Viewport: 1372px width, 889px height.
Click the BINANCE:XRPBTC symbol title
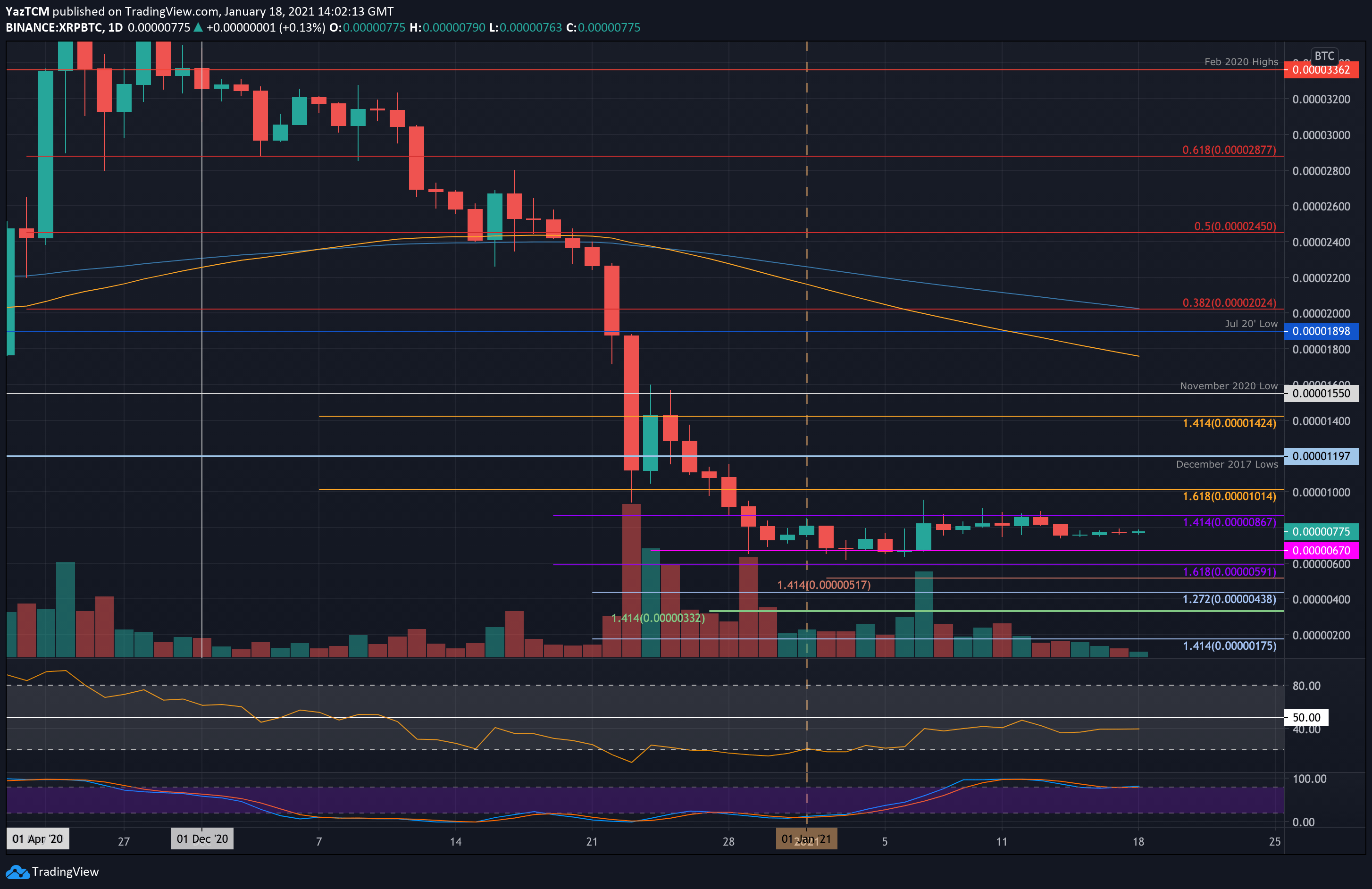(x=54, y=28)
